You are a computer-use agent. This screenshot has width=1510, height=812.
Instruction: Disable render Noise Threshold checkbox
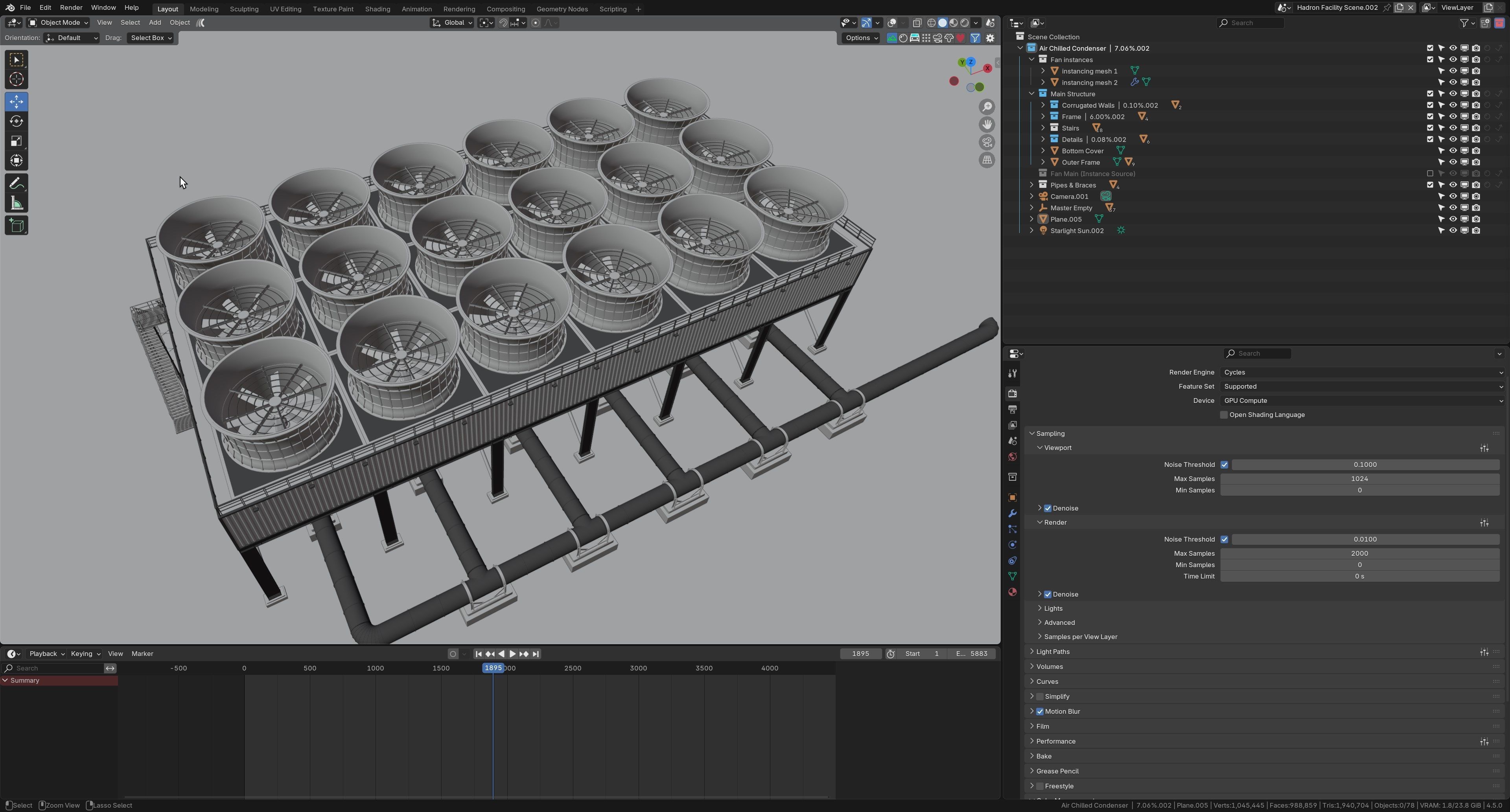coord(1224,540)
